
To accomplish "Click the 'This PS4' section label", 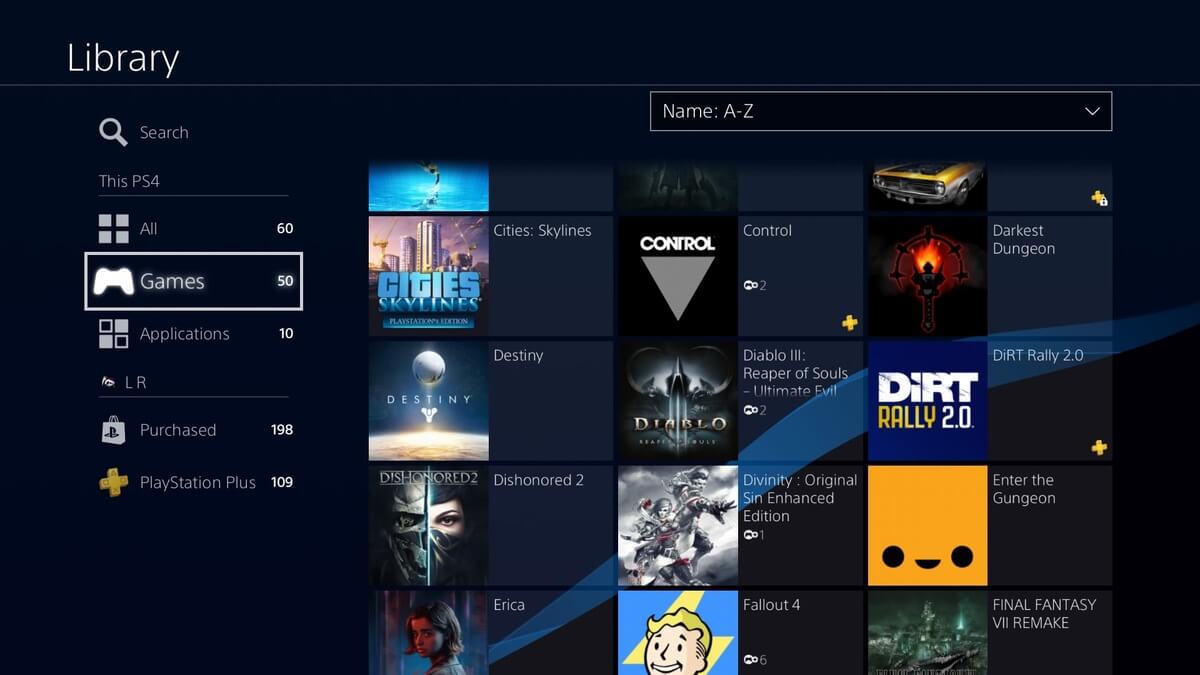I will coord(129,181).
